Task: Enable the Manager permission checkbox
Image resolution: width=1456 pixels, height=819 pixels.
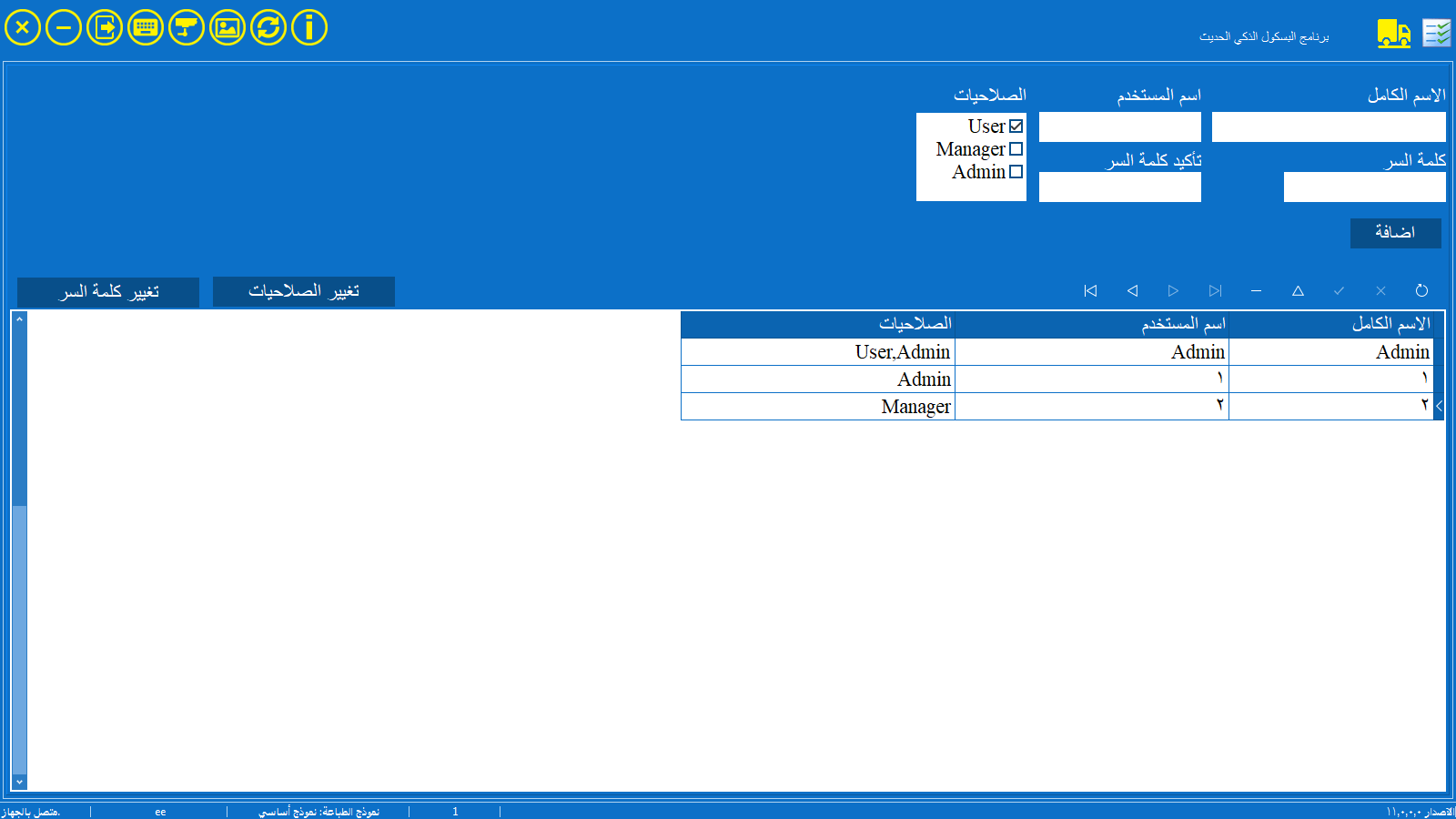Action: pos(1016,149)
